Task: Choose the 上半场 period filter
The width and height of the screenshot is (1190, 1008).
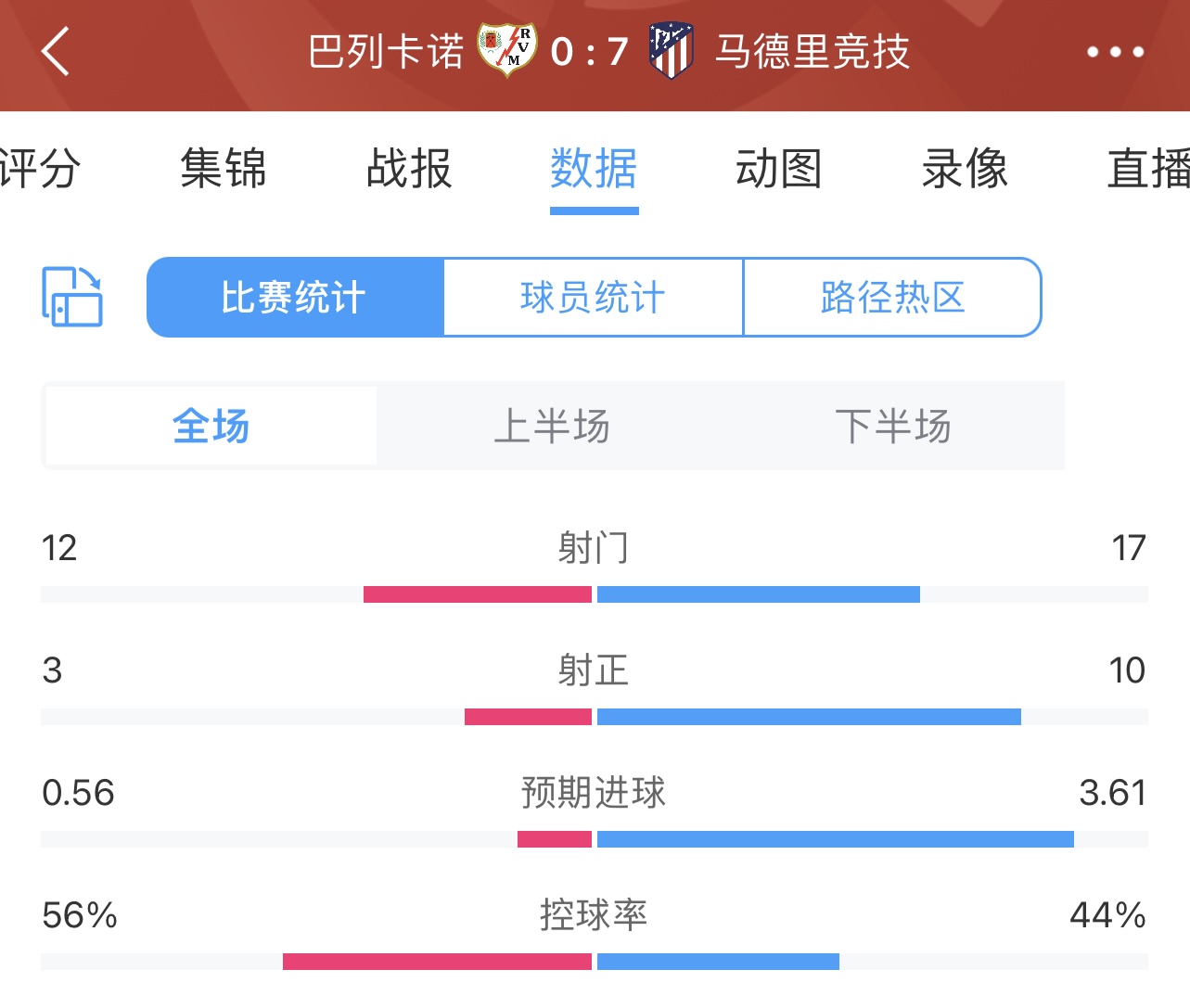Action: (552, 427)
